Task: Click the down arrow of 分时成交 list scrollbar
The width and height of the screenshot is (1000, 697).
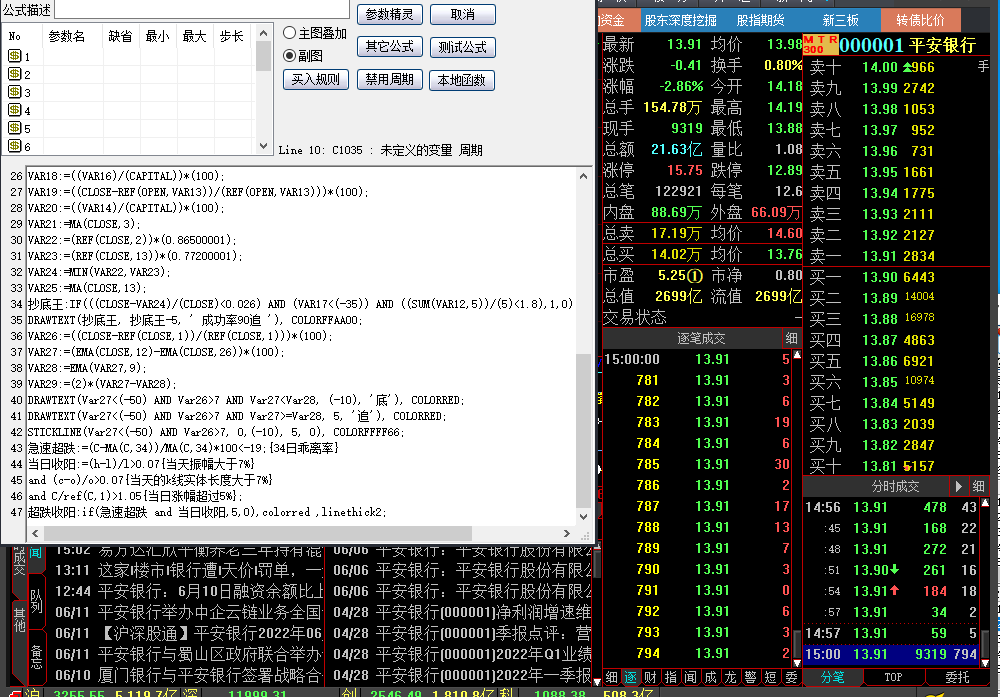Action: (x=985, y=663)
